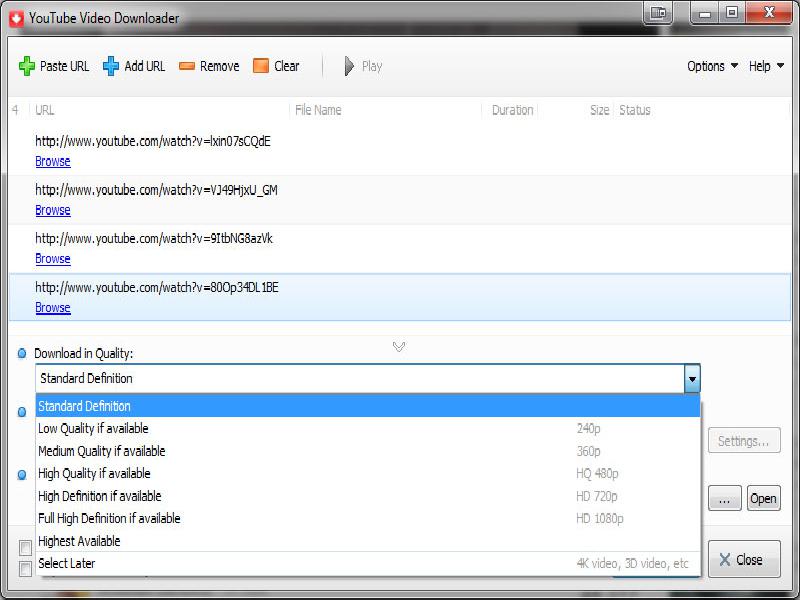The height and width of the screenshot is (600, 800).
Task: Click Browse link under lxin07sCQdE URL
Action: pyautogui.click(x=53, y=161)
